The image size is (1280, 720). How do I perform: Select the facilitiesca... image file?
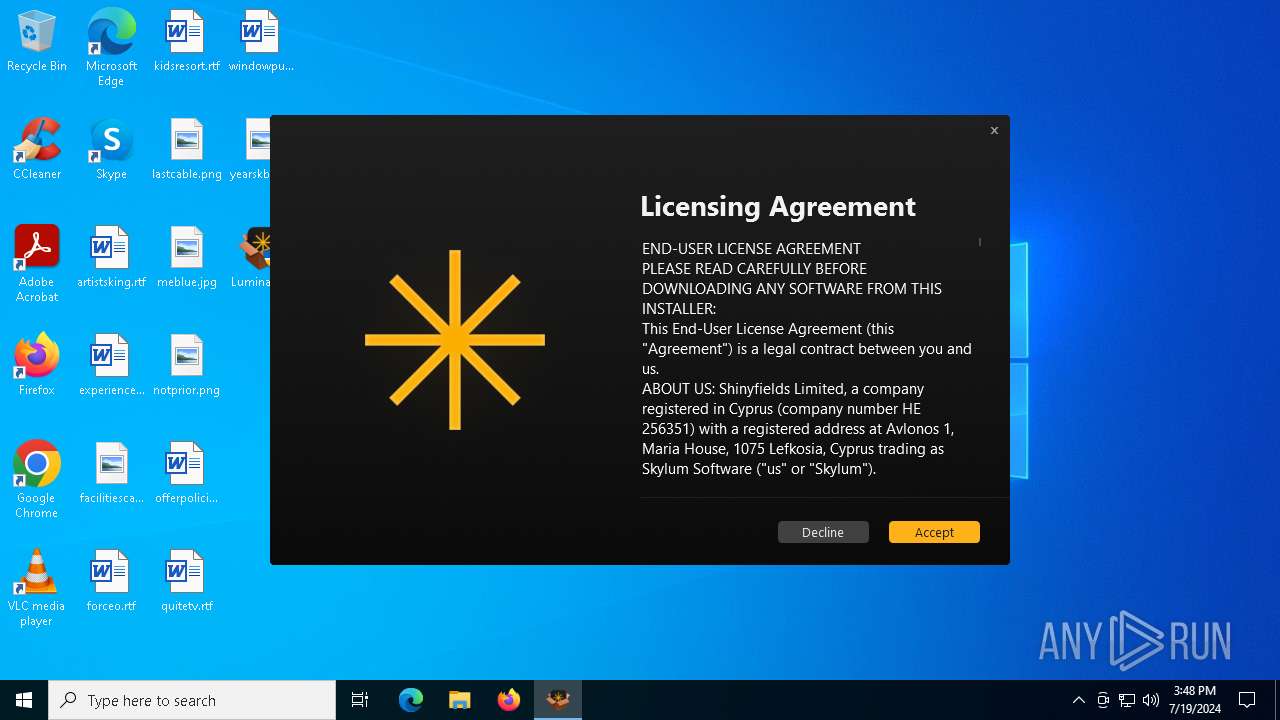(x=111, y=474)
